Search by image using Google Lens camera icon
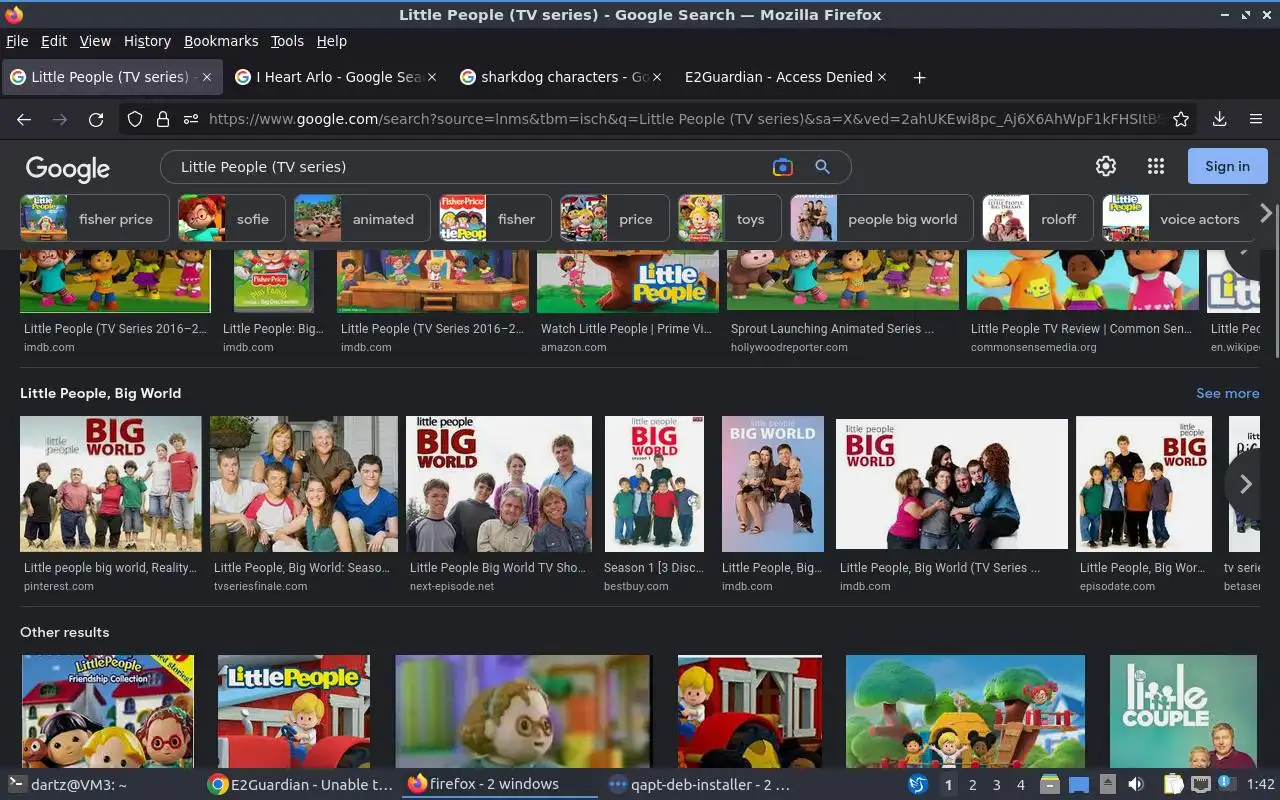Viewport: 1280px width, 800px height. pos(783,167)
